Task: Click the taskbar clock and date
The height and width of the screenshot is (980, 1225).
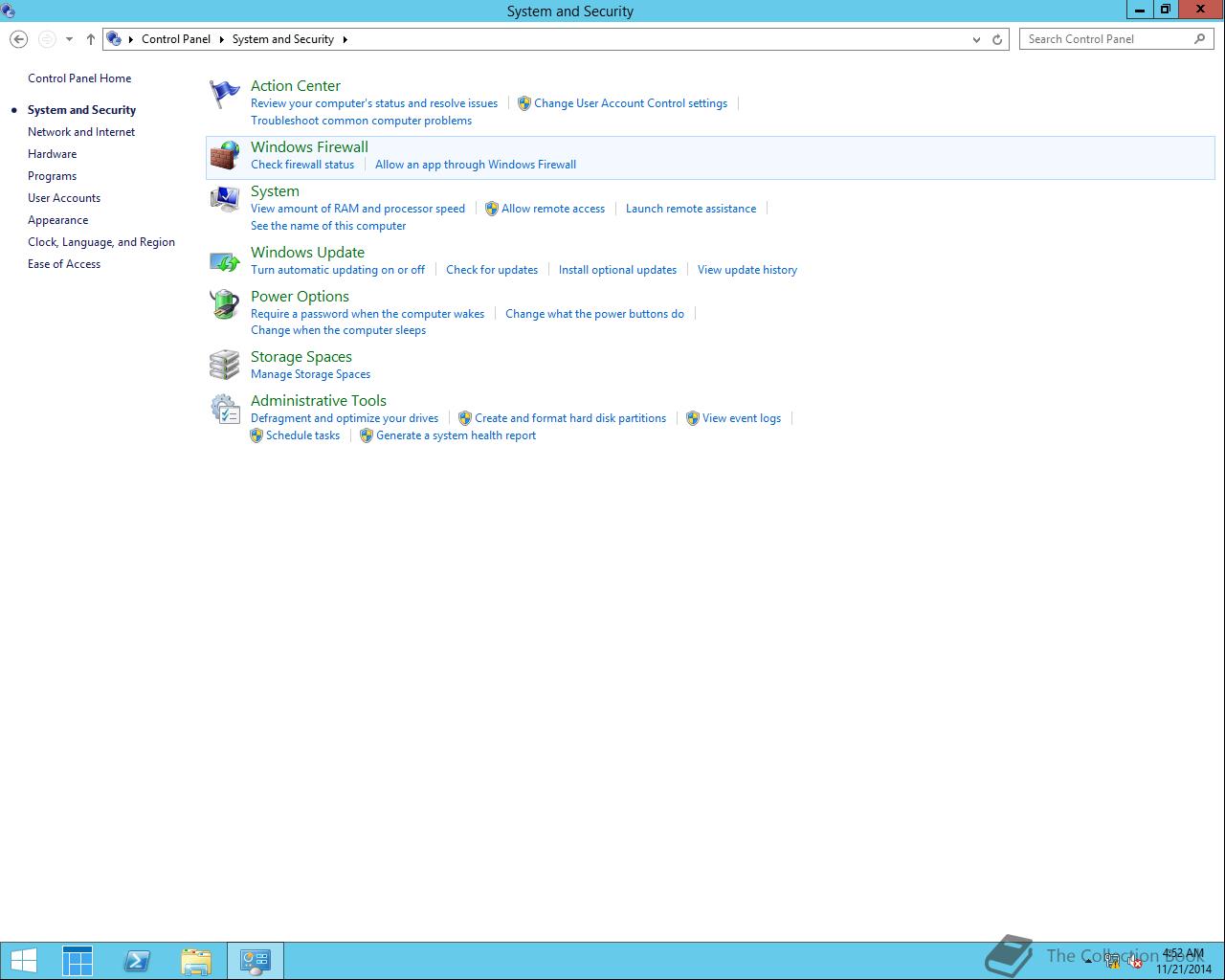Action: coord(1184,962)
